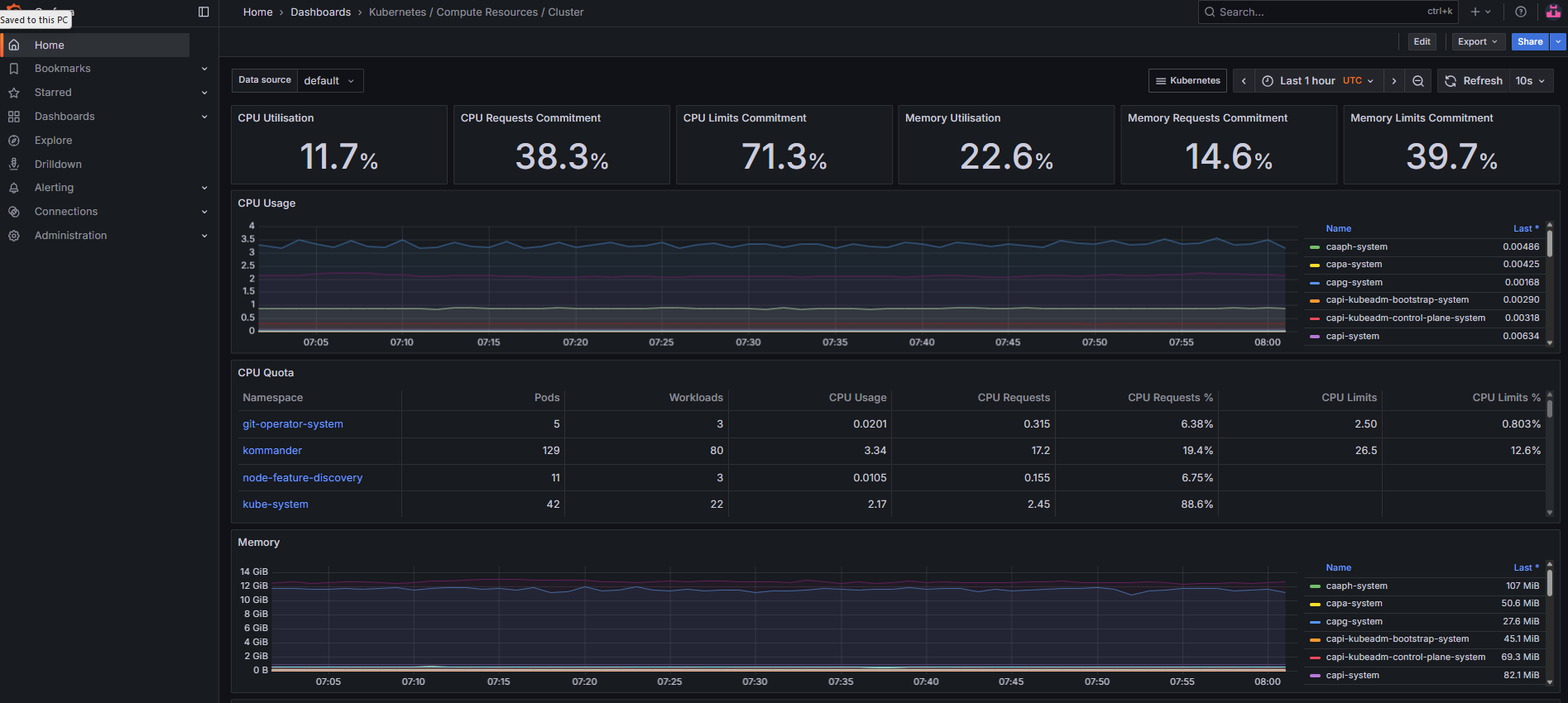
Task: Expand the Dashboards section chevron
Action: [204, 117]
